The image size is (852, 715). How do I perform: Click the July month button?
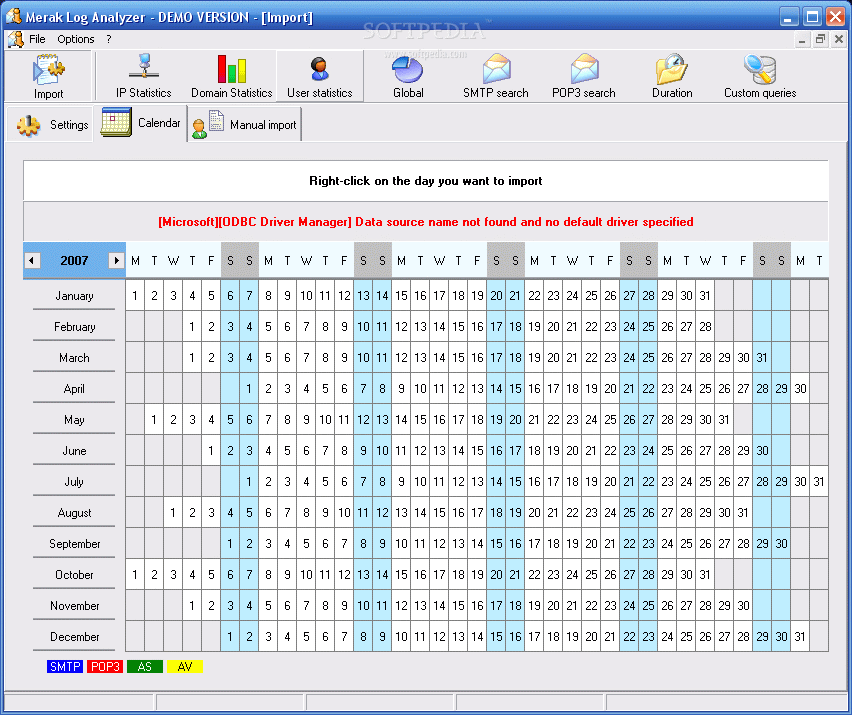point(74,482)
